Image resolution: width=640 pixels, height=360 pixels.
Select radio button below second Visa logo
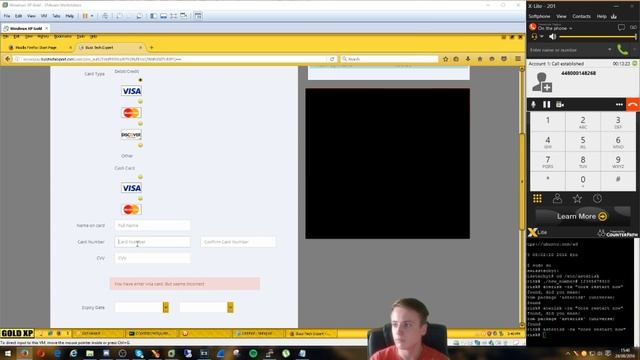point(140,199)
